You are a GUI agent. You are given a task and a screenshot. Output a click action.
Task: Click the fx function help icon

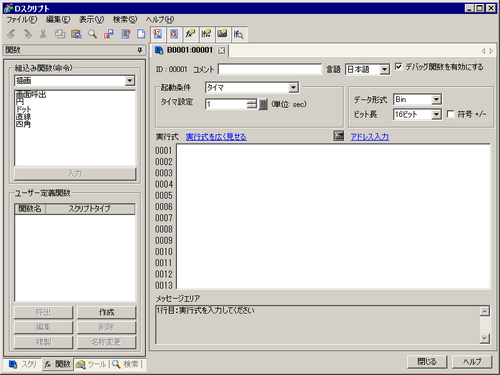click(x=190, y=34)
